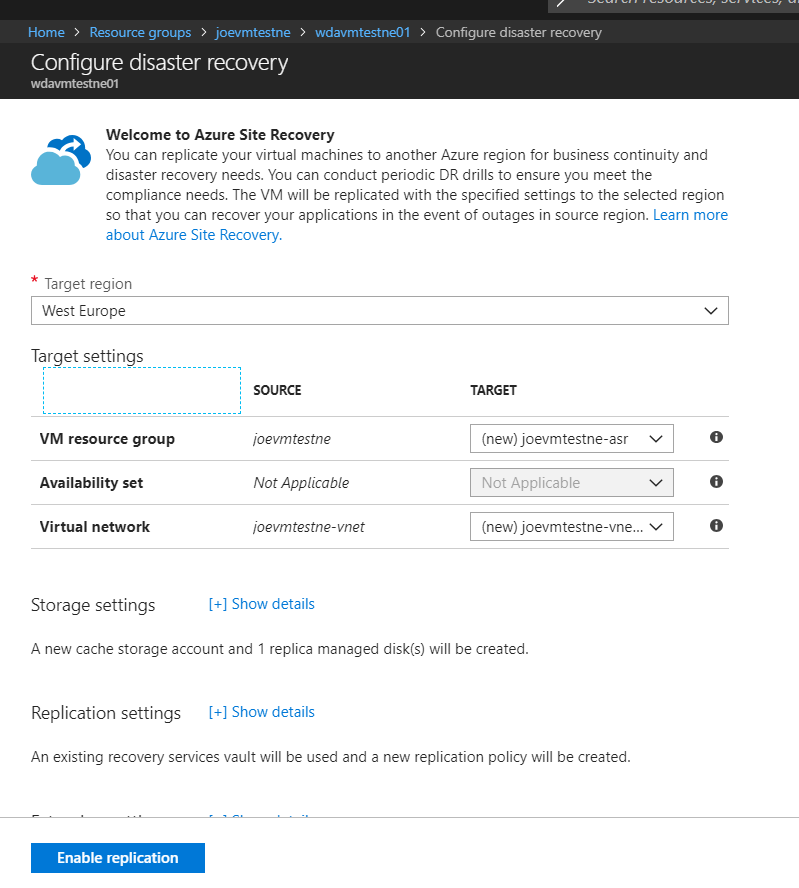Go to Home in the breadcrumb
Screen dimensions: 799x888
(x=46, y=32)
